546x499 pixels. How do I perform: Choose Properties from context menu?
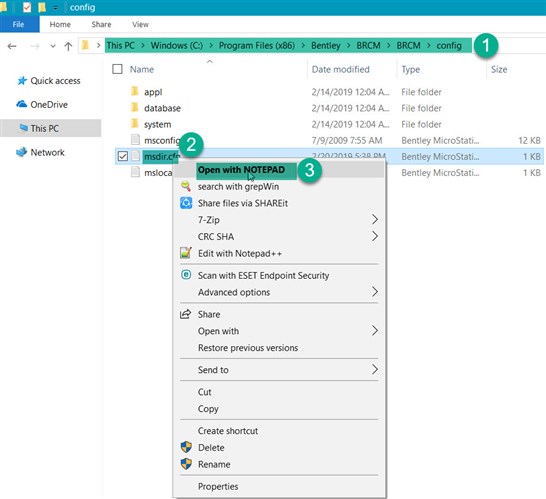218,486
